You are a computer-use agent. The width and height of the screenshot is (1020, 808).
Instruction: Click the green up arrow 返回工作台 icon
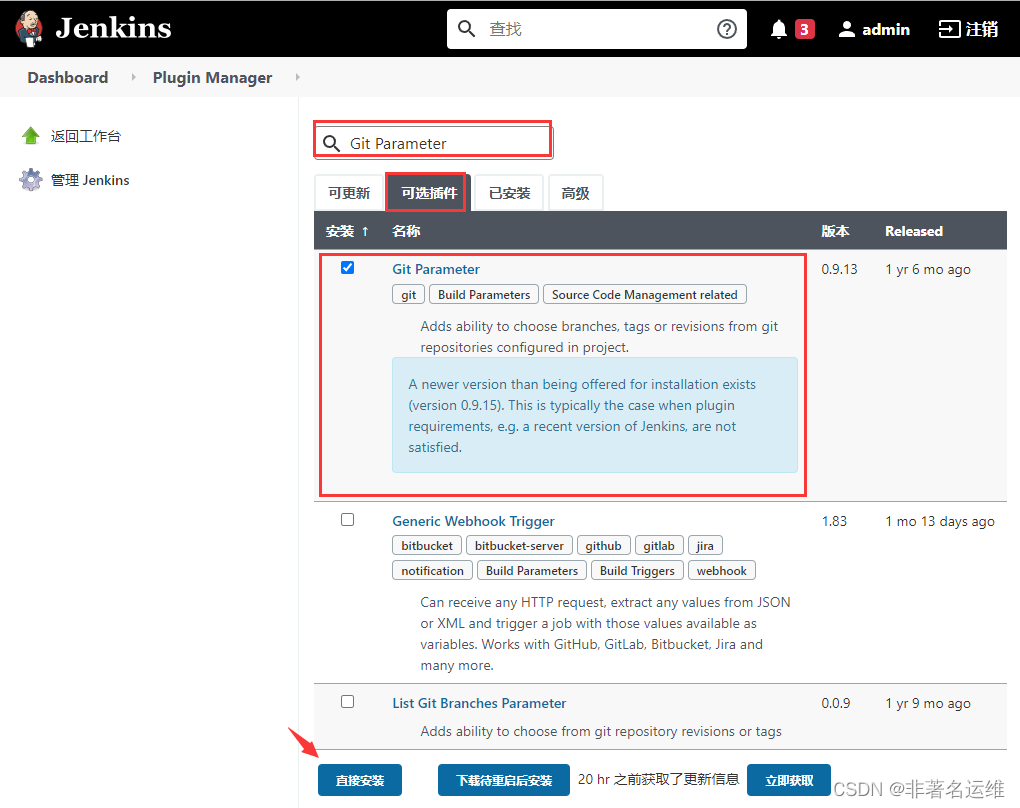point(31,135)
